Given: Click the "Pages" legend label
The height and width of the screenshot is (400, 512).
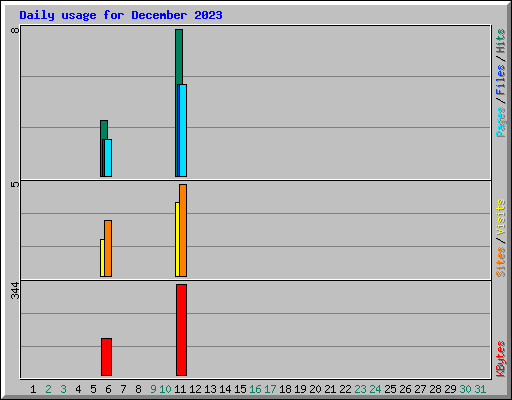Looking at the screenshot, I should click(x=500, y=122).
